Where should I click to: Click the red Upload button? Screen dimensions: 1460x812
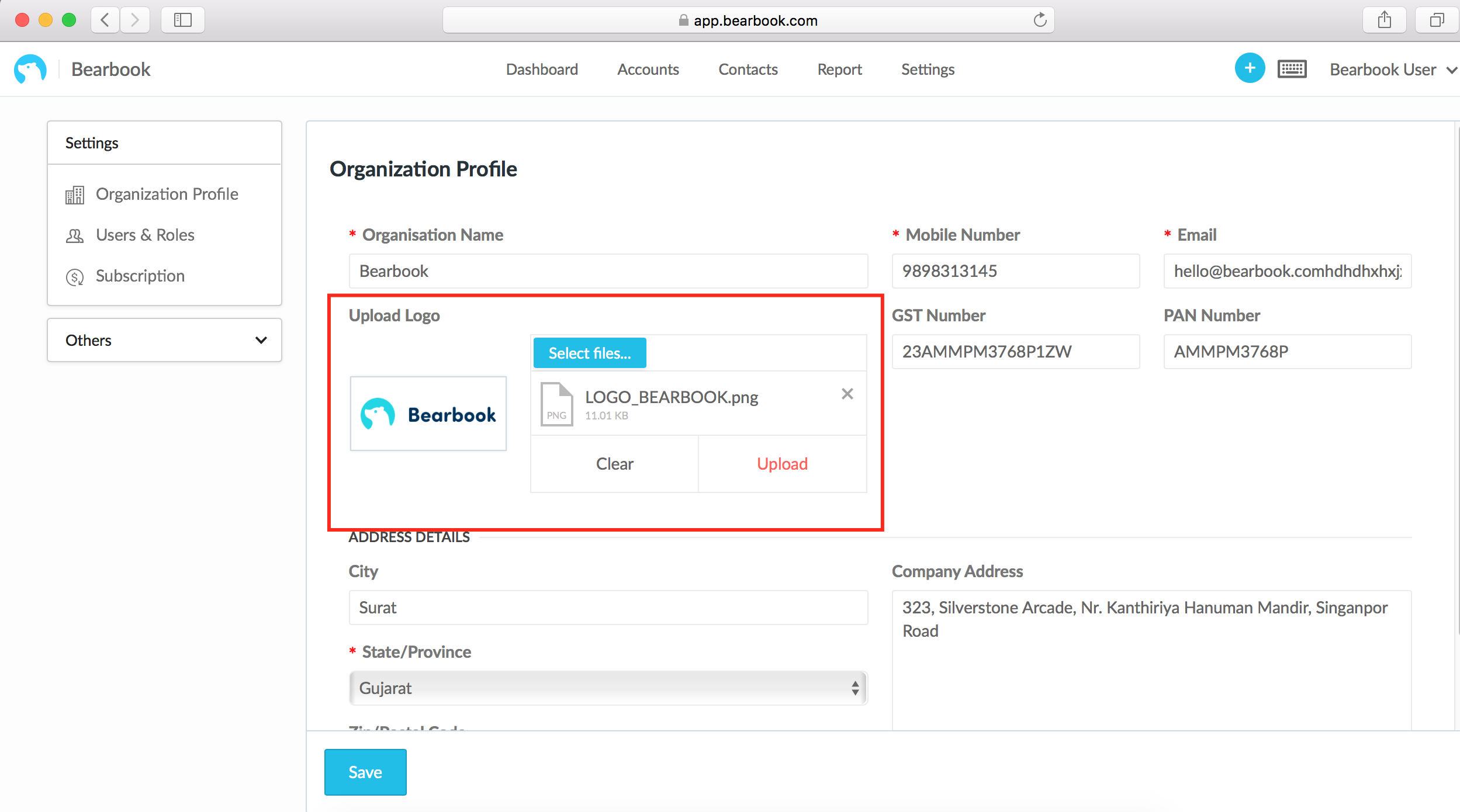pos(783,464)
